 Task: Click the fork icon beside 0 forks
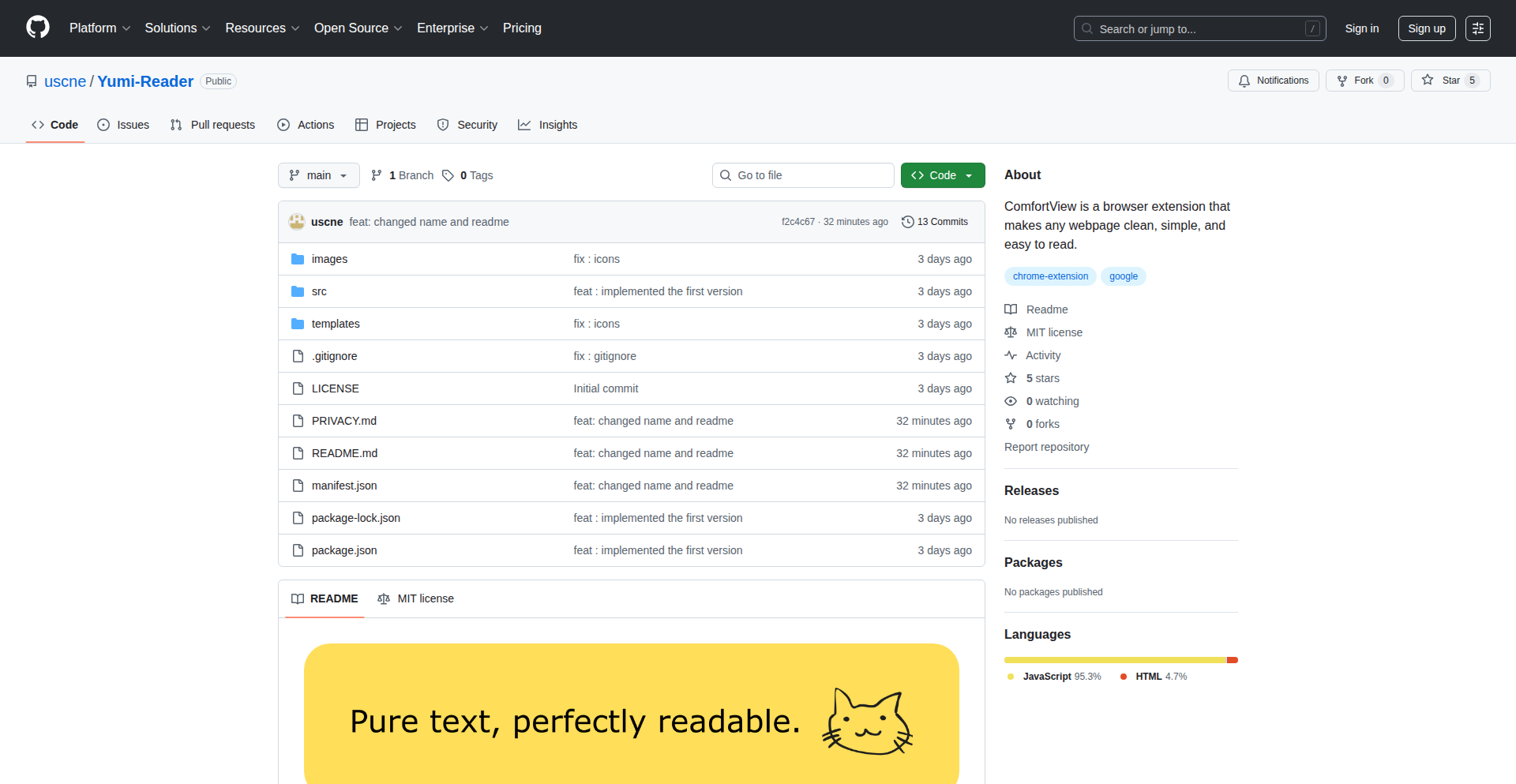coord(1011,424)
